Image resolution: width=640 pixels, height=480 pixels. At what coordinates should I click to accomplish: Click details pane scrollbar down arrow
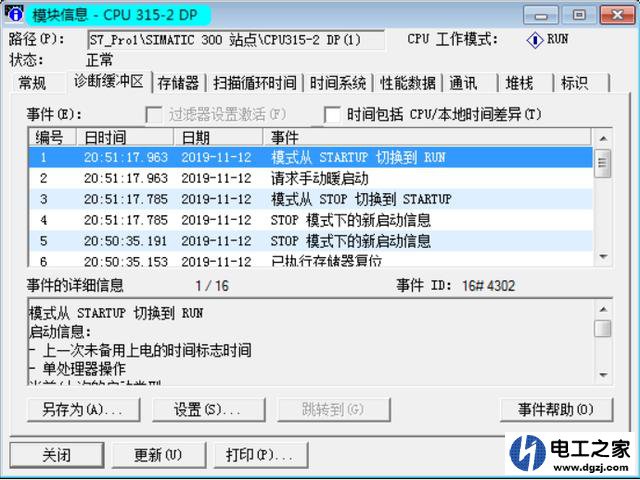603,375
